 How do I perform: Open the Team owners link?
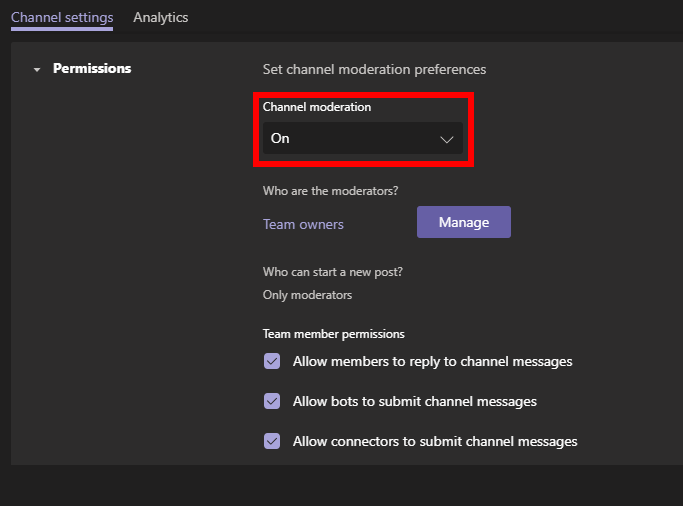click(303, 224)
